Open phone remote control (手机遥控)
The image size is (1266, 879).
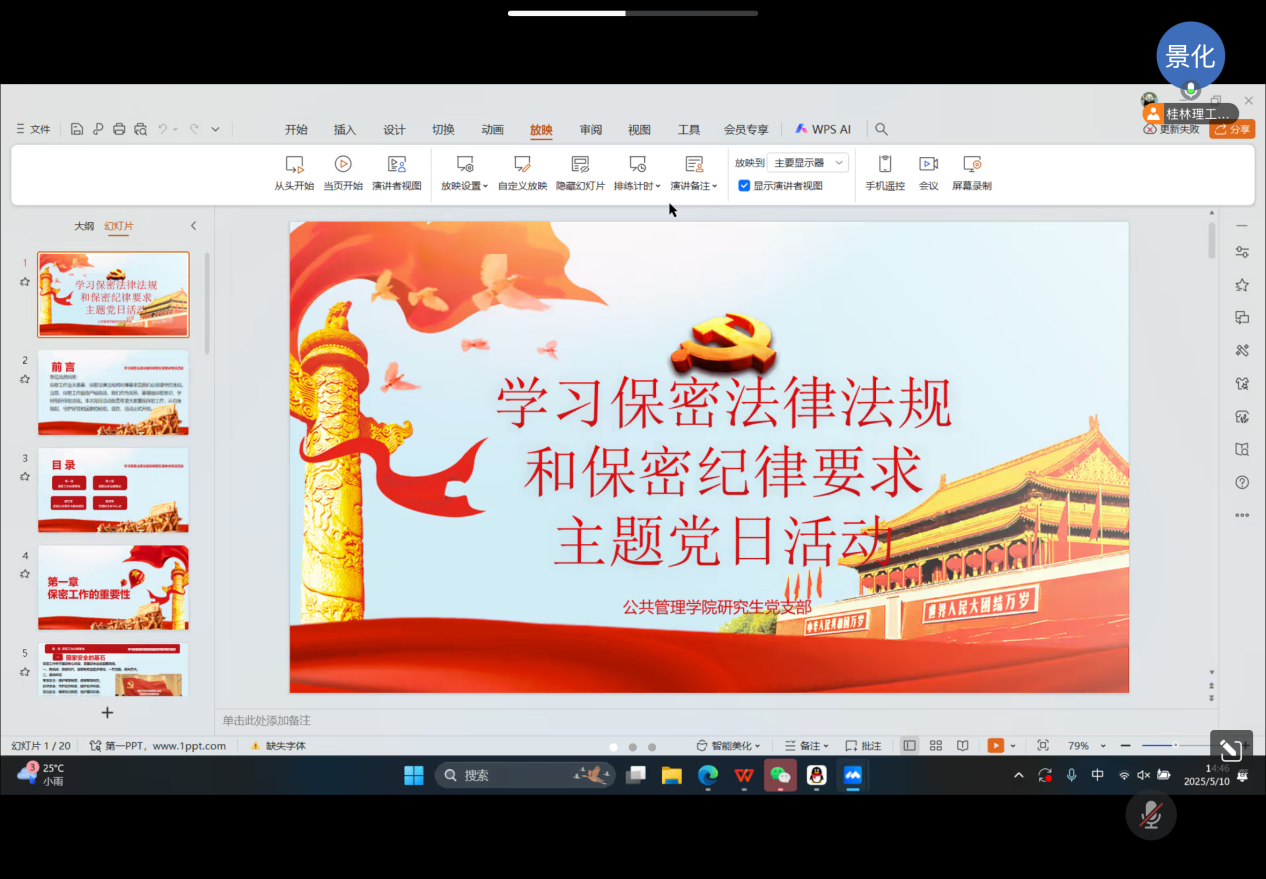coord(884,172)
